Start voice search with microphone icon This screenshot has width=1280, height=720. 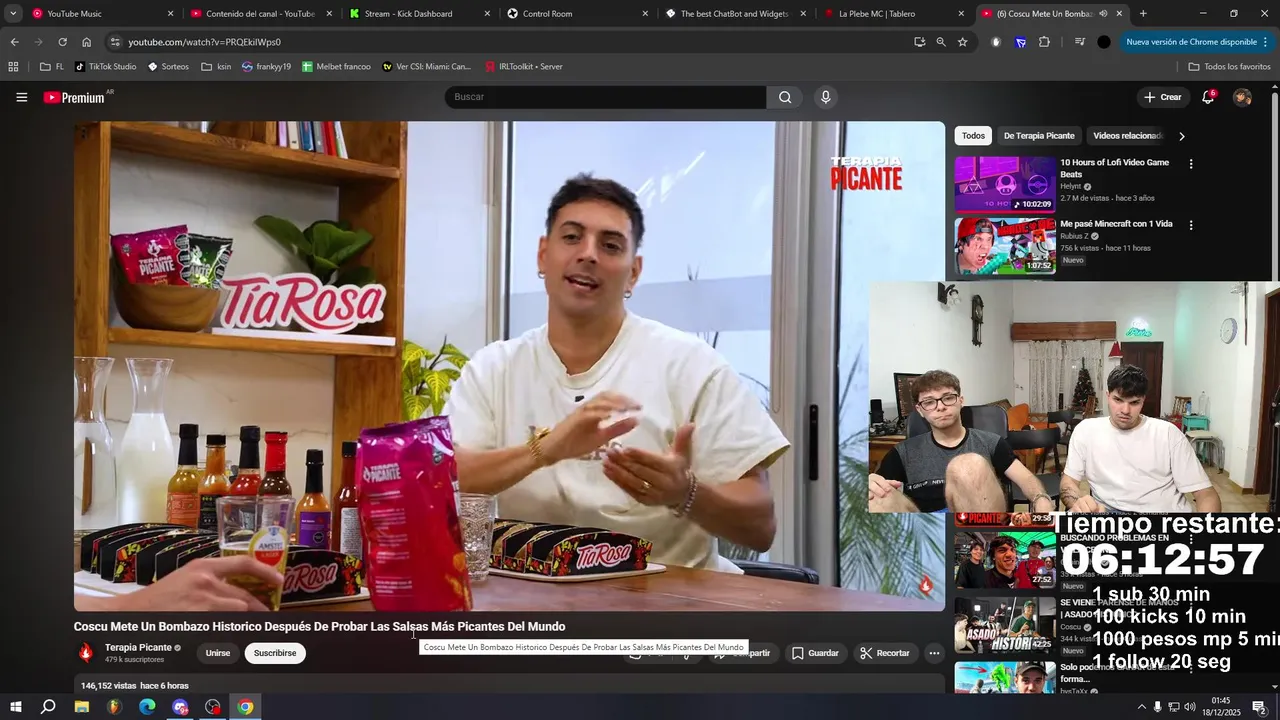(x=825, y=97)
